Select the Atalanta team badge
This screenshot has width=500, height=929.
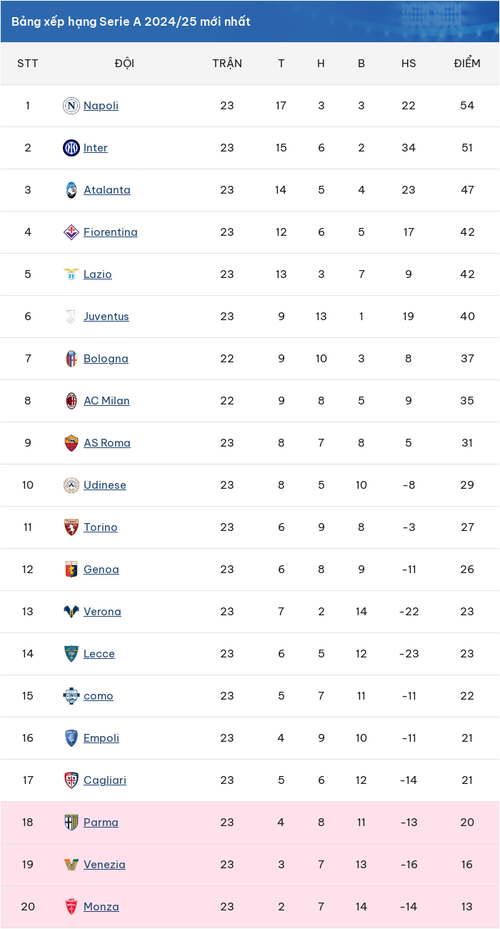click(x=71, y=190)
